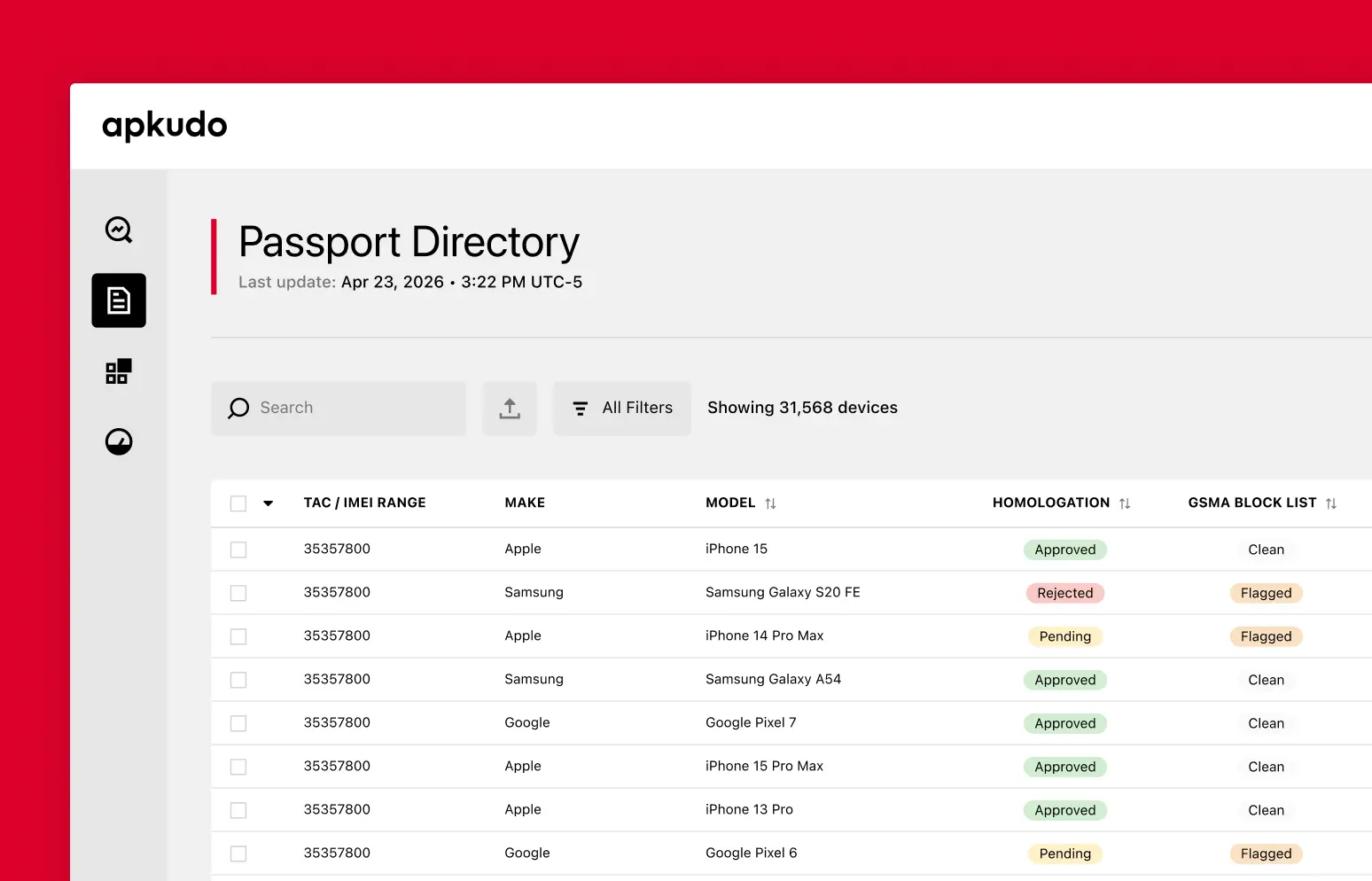This screenshot has height=881, width=1372.
Task: Click Google make in Pixel 7 row
Action: point(527,722)
